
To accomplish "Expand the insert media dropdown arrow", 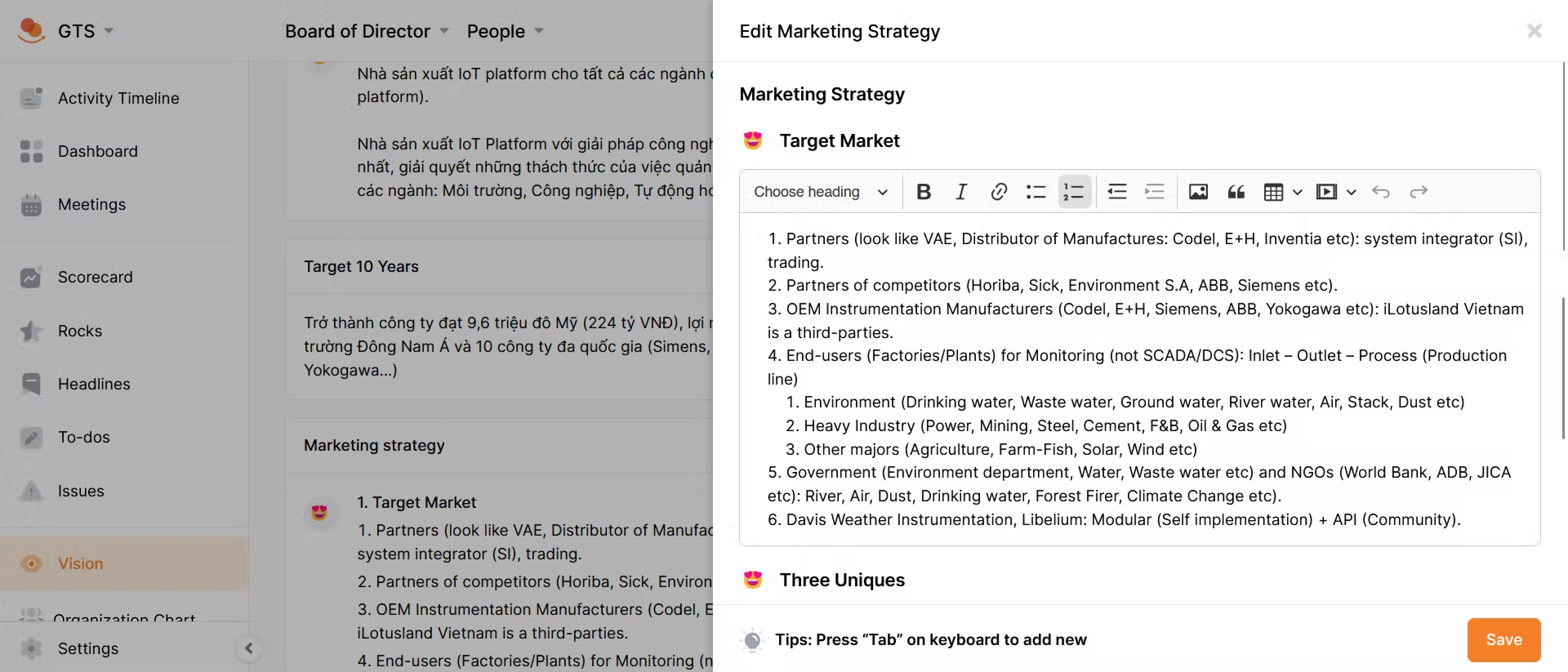I will 1351,192.
